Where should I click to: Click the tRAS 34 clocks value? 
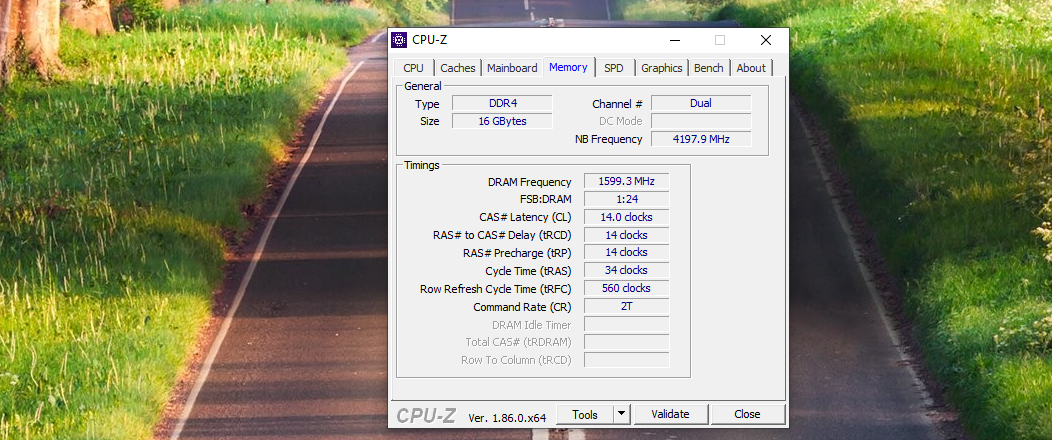pos(627,270)
